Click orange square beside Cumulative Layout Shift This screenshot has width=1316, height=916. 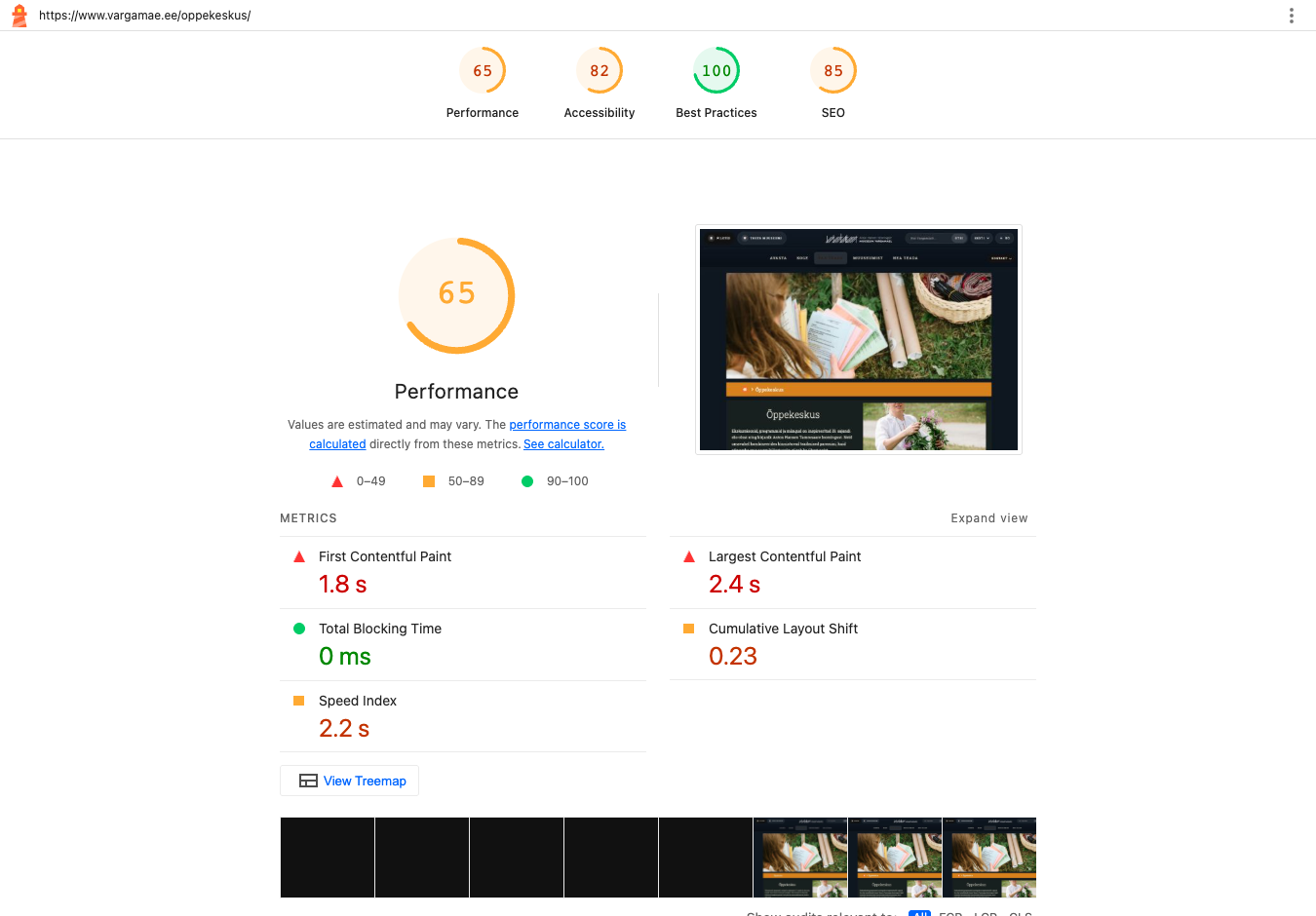coord(689,629)
